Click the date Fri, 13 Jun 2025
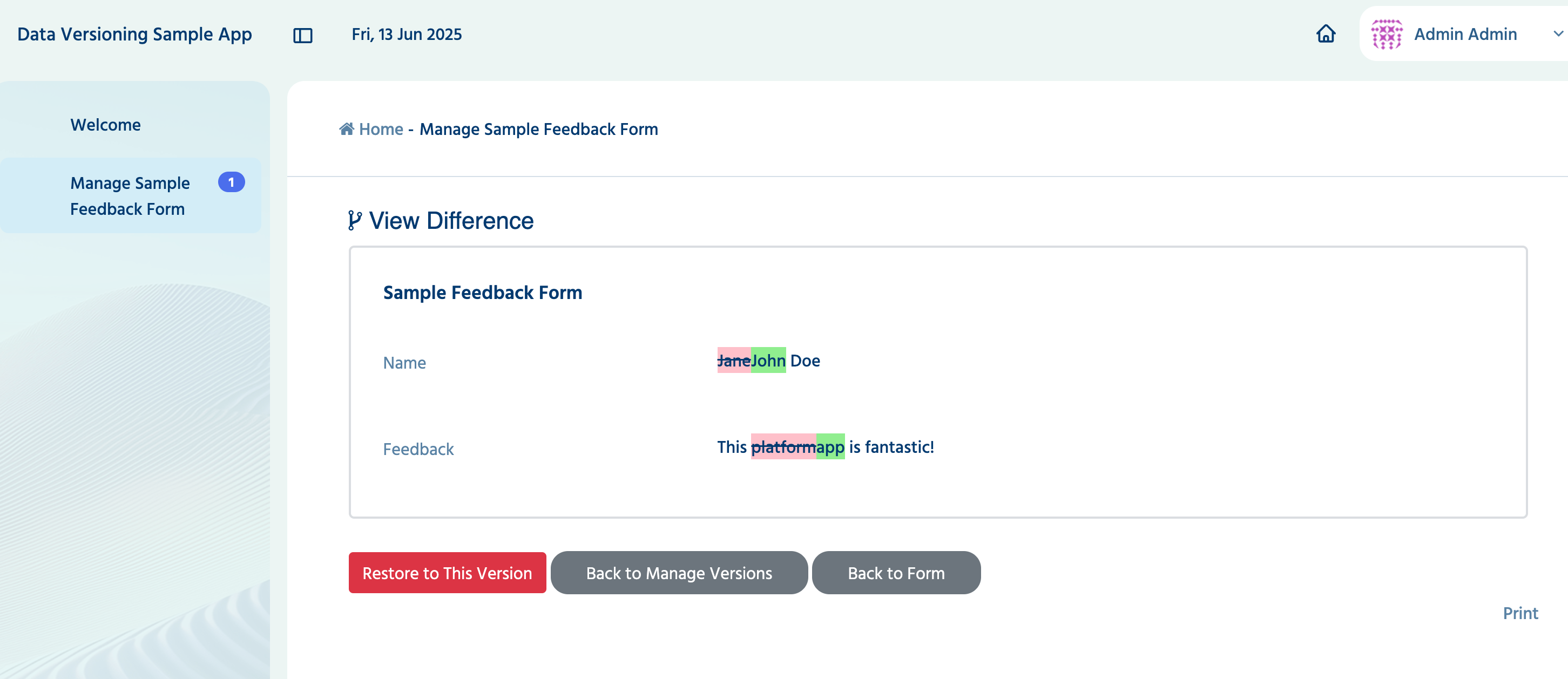Image resolution: width=1568 pixels, height=679 pixels. (407, 34)
